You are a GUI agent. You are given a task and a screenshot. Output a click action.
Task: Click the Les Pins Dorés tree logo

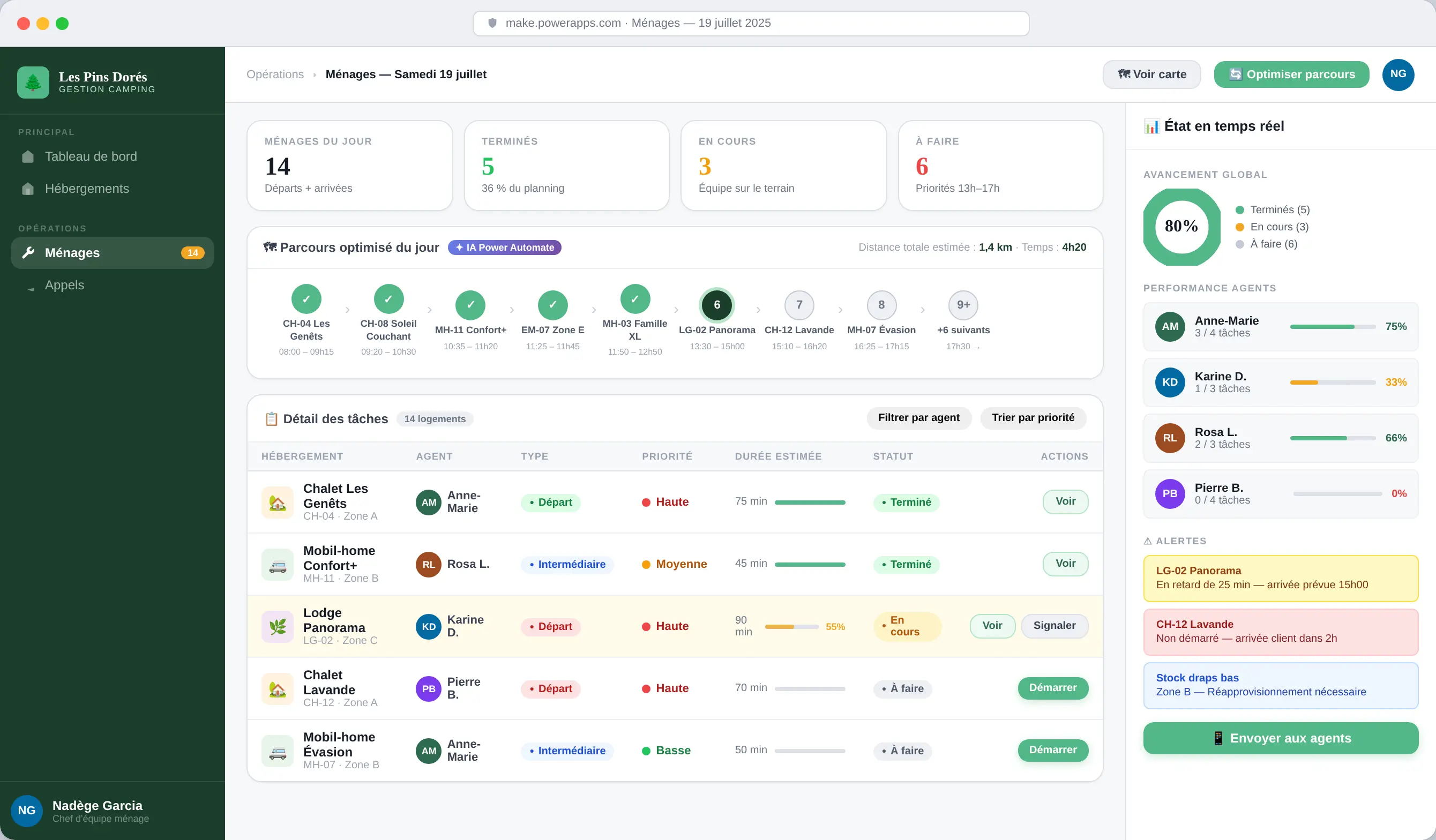point(33,82)
